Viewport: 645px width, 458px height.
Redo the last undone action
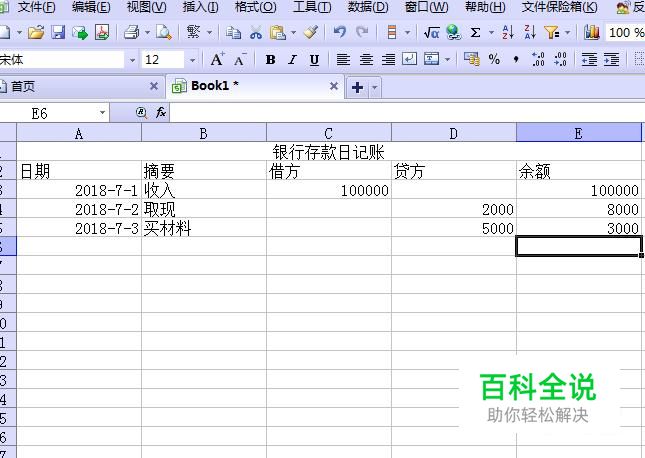click(362, 33)
